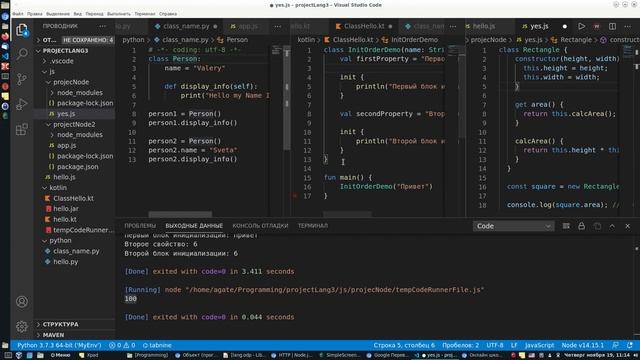Open the Вид menu
This screenshot has height=360, width=640.
78,13
